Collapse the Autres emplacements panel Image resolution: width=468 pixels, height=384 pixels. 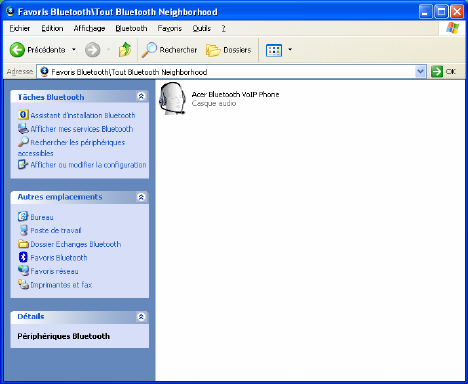coord(141,197)
